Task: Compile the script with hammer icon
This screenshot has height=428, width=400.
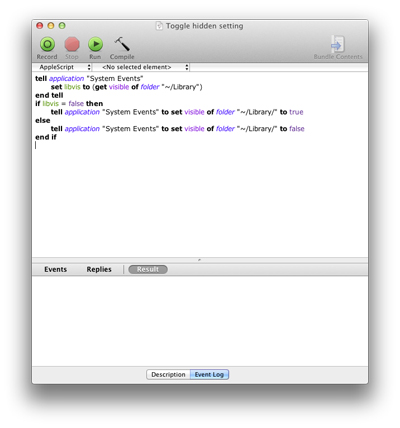Action: 122,44
